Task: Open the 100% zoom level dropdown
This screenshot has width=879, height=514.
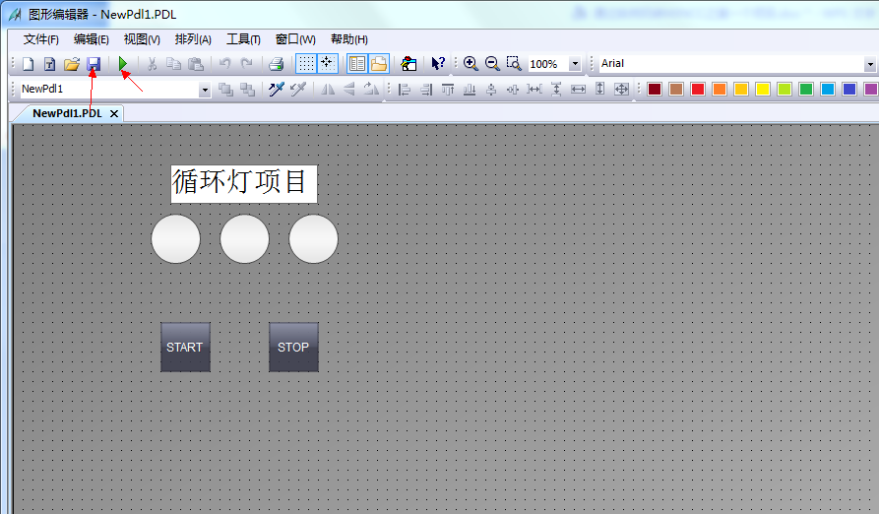Action: point(575,64)
